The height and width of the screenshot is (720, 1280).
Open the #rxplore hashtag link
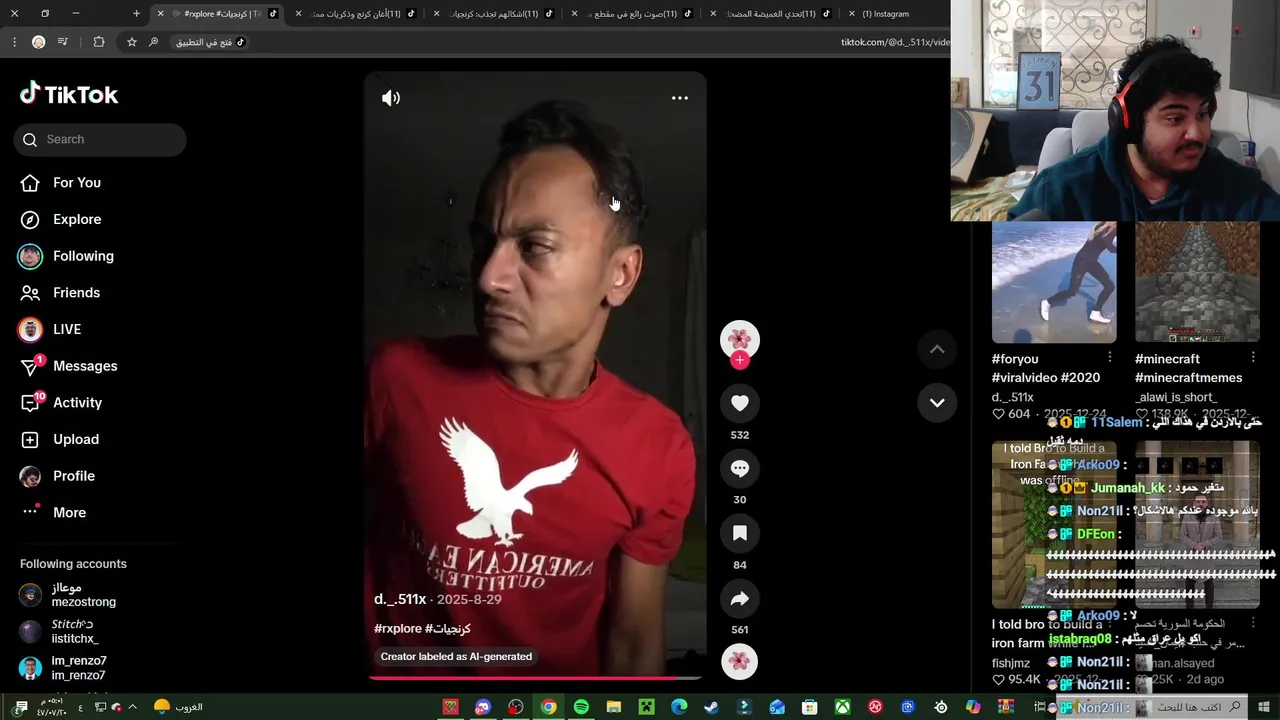398,629
